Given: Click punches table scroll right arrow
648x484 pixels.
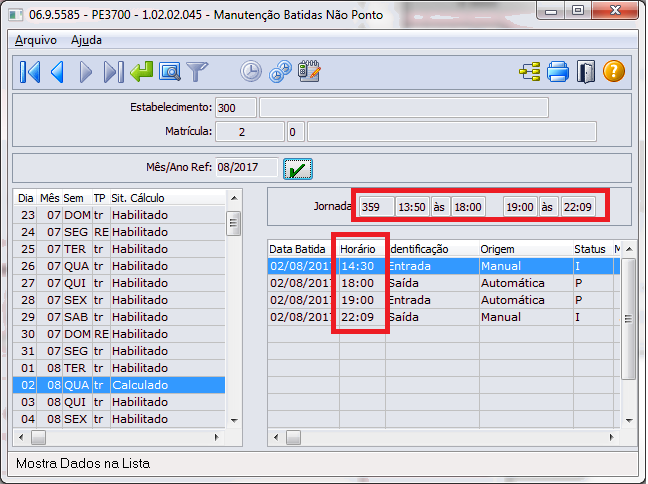Looking at the screenshot, I should (612, 437).
